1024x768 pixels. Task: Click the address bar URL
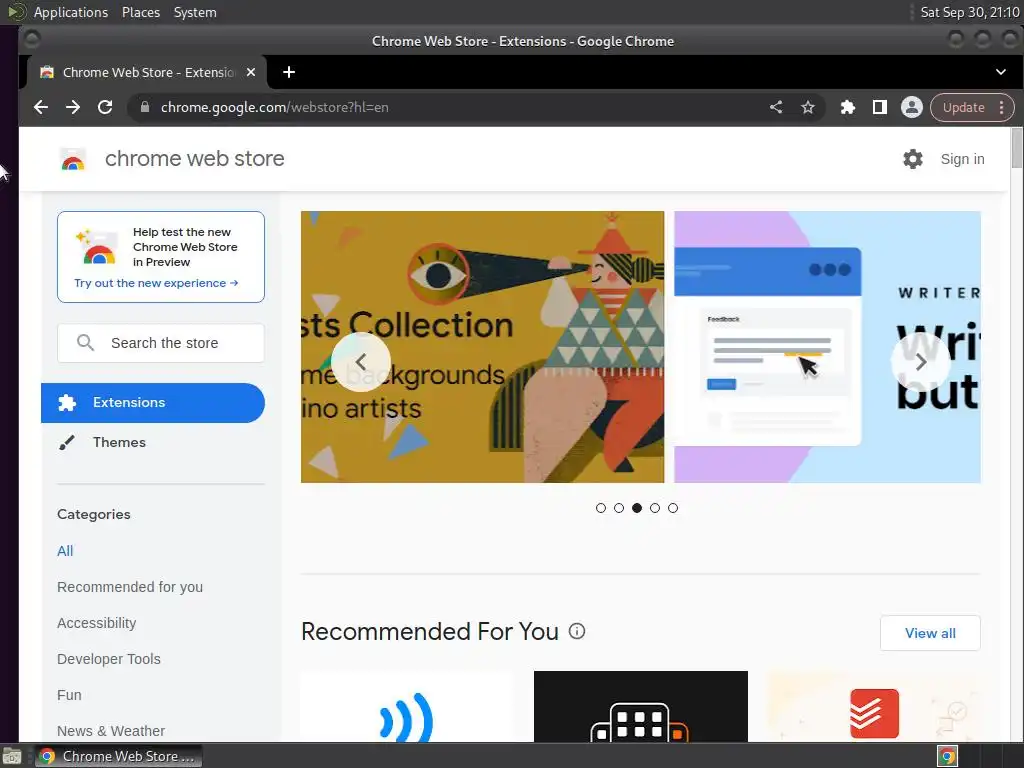point(274,107)
